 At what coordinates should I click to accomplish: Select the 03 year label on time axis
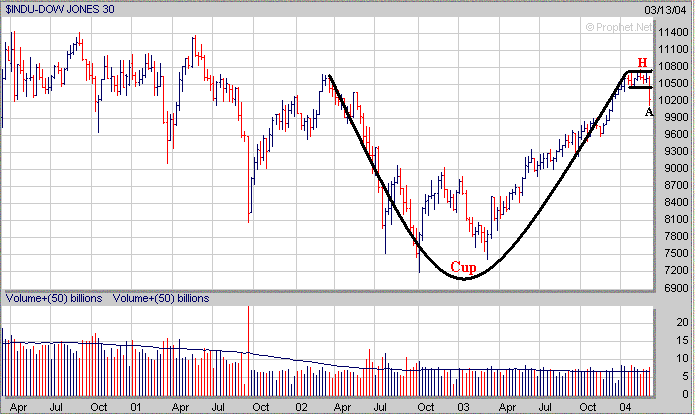(463, 407)
